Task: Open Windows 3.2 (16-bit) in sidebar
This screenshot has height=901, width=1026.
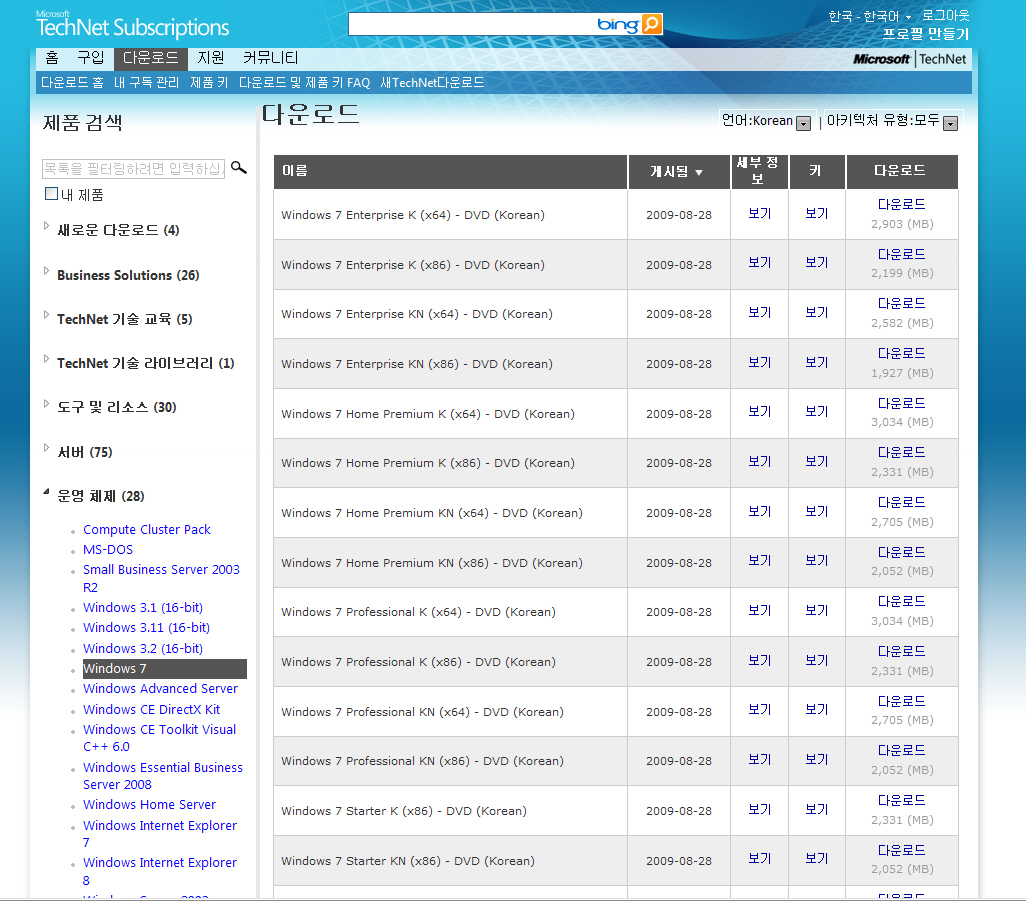Action: 143,648
